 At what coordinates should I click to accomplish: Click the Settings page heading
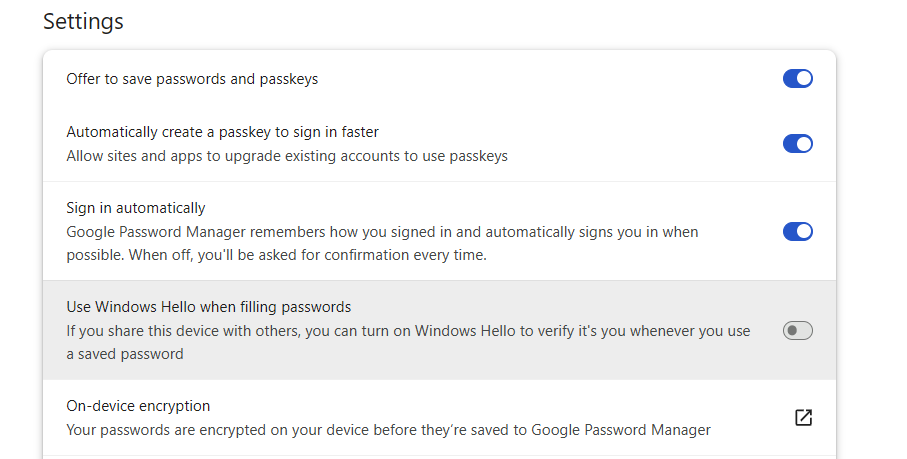click(x=83, y=22)
